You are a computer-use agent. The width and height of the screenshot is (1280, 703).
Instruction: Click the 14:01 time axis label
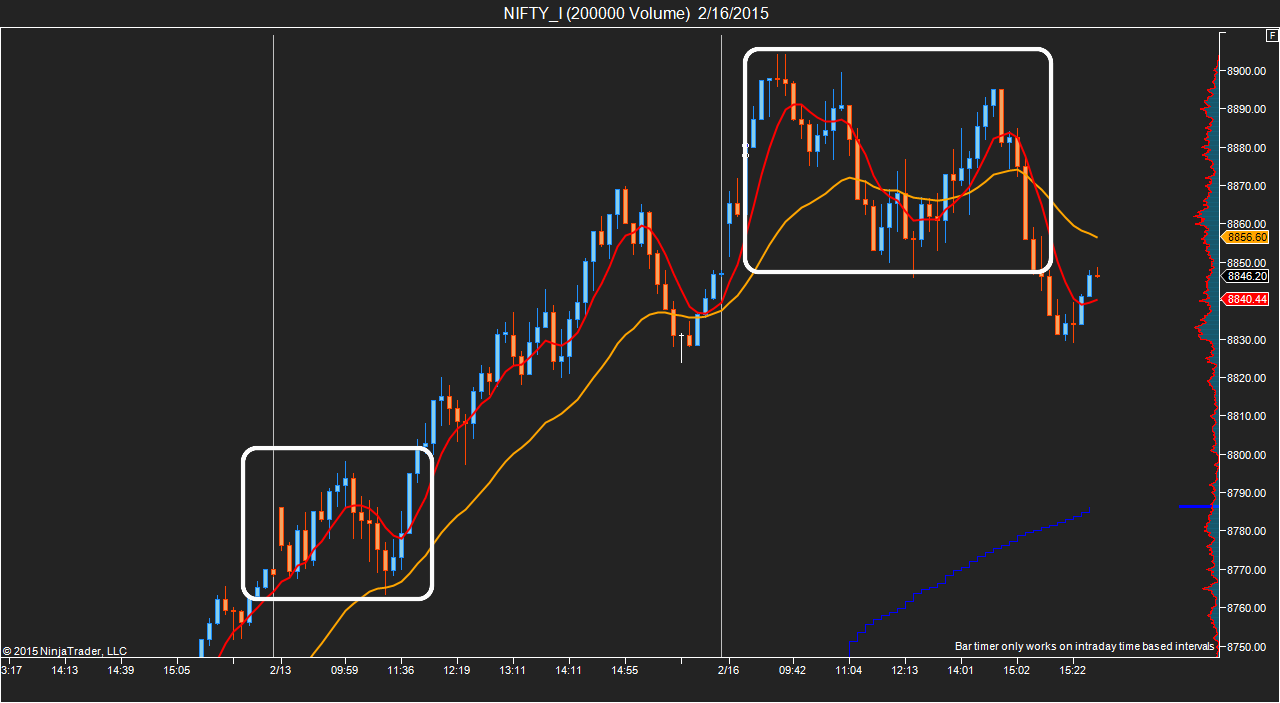point(961,670)
